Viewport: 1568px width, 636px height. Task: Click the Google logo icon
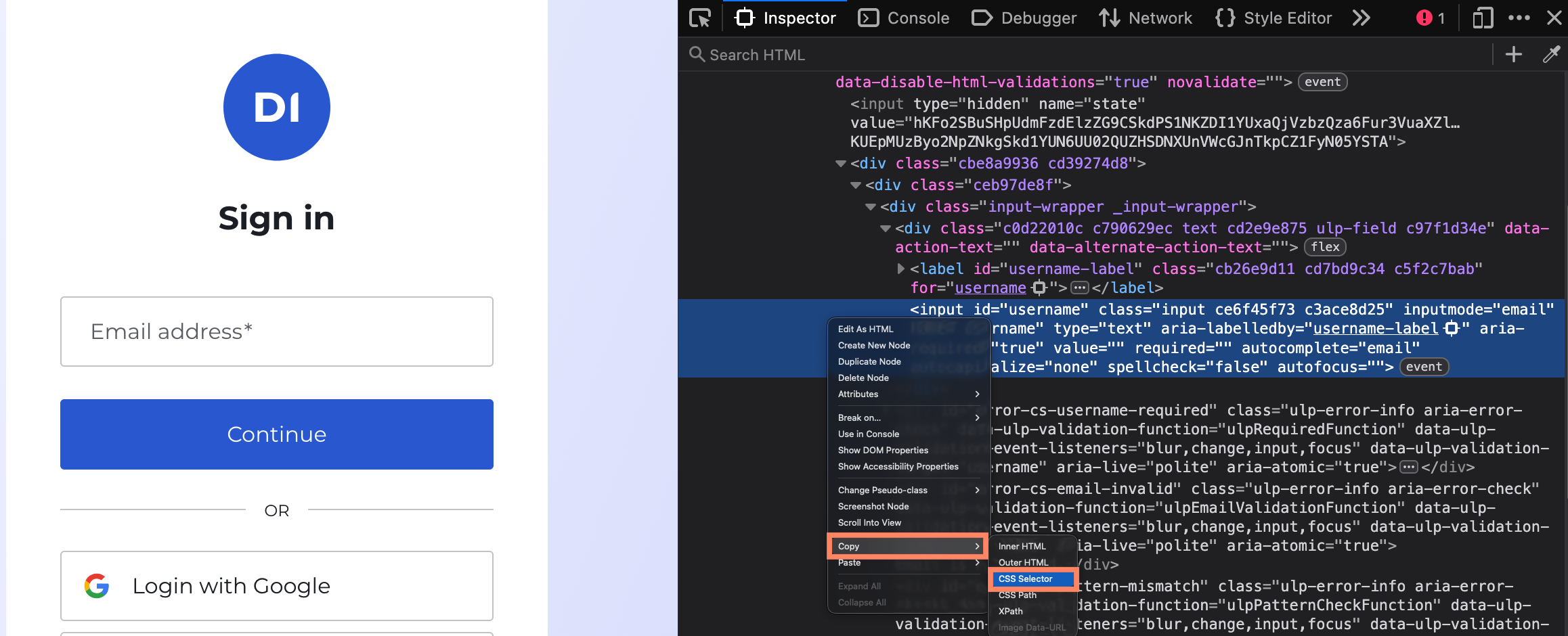point(97,586)
